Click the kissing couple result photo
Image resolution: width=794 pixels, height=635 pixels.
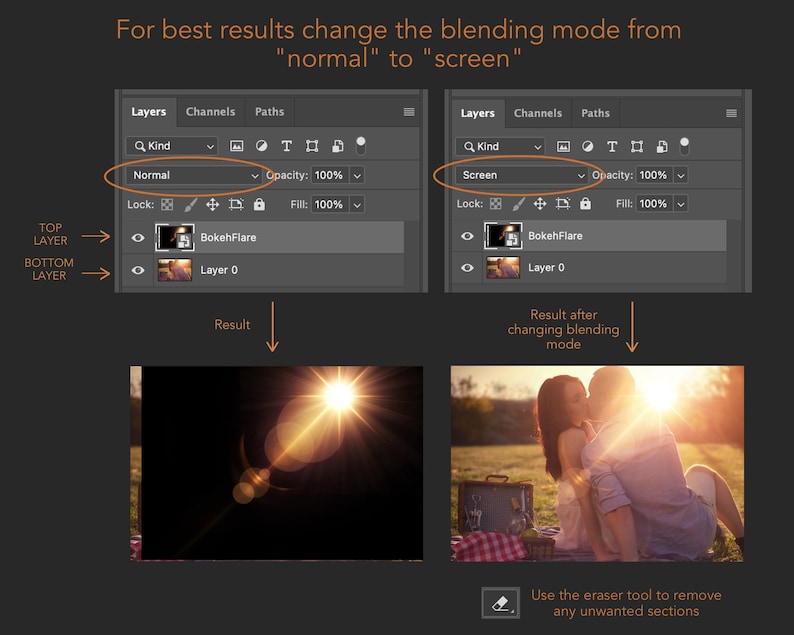coord(598,463)
